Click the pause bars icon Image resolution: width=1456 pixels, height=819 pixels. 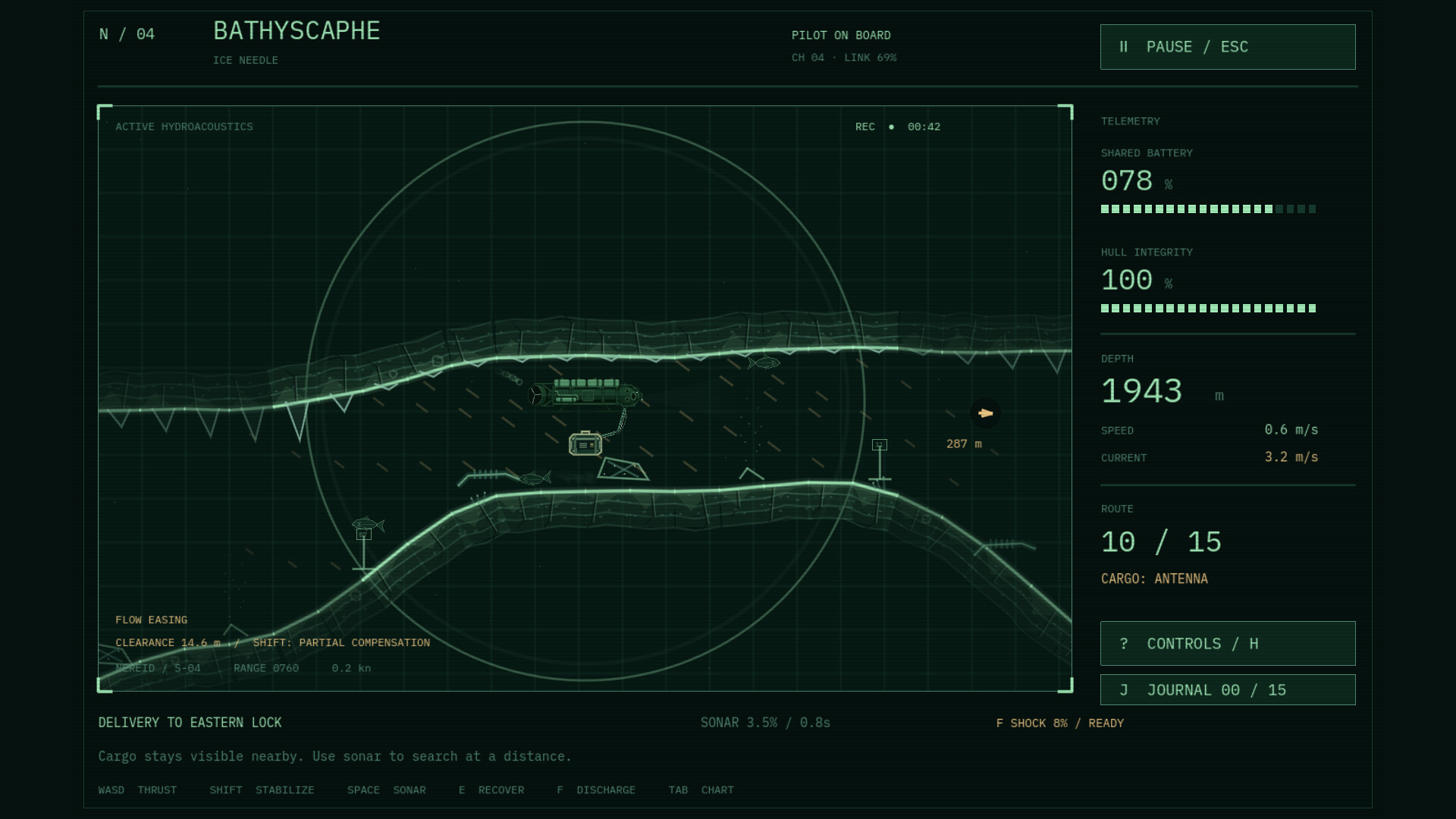[1124, 47]
